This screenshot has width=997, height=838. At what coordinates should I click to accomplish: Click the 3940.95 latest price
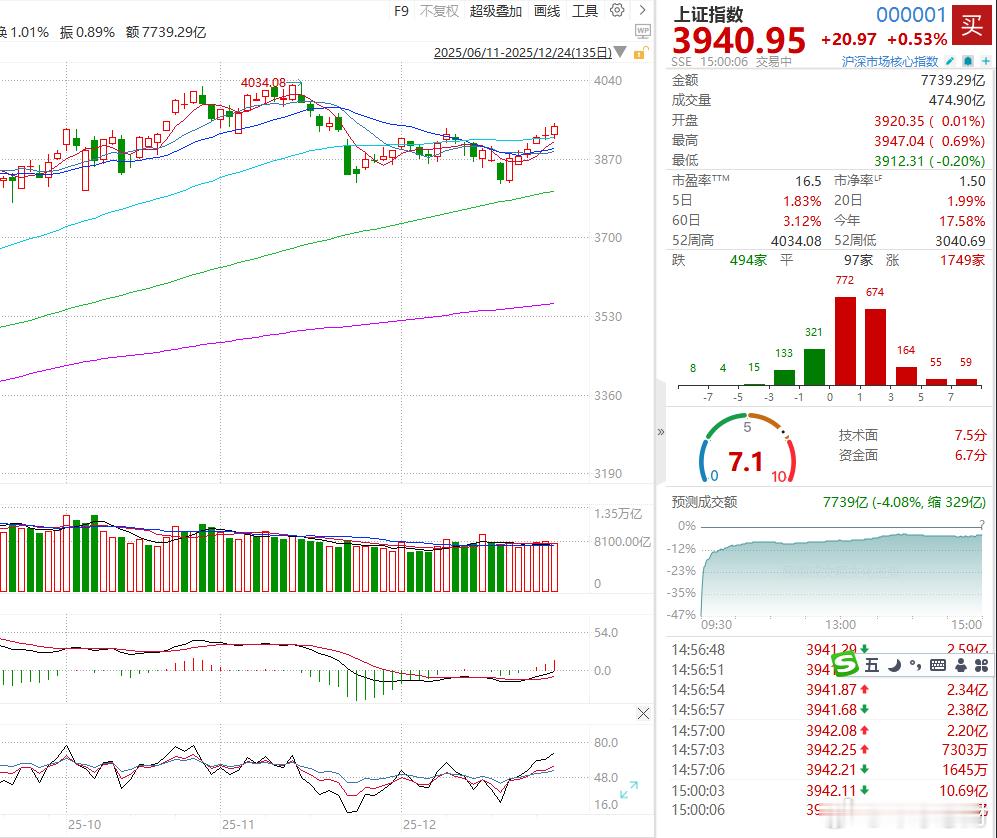pyautogui.click(x=739, y=40)
